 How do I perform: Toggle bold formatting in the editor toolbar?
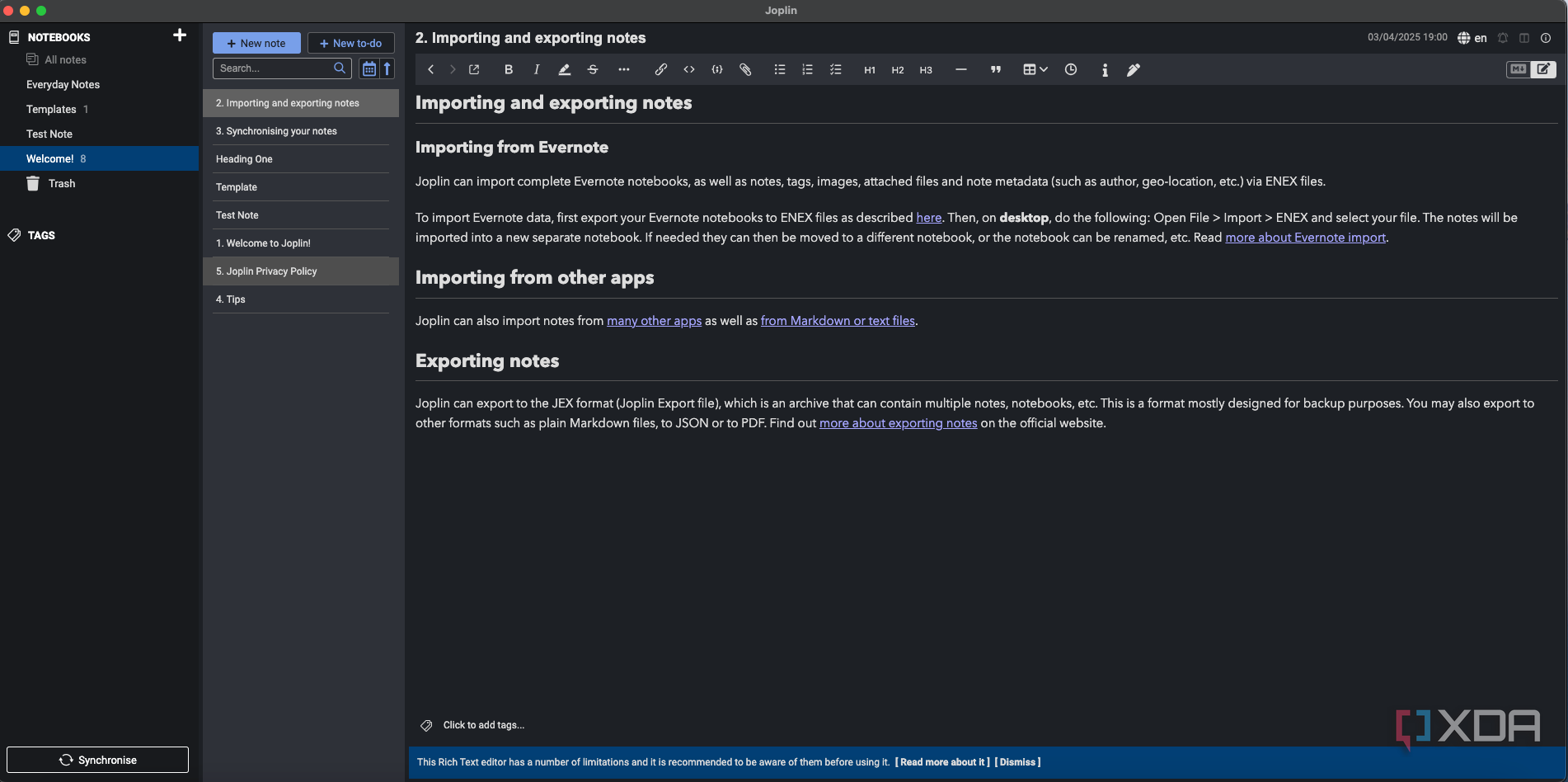pos(509,70)
